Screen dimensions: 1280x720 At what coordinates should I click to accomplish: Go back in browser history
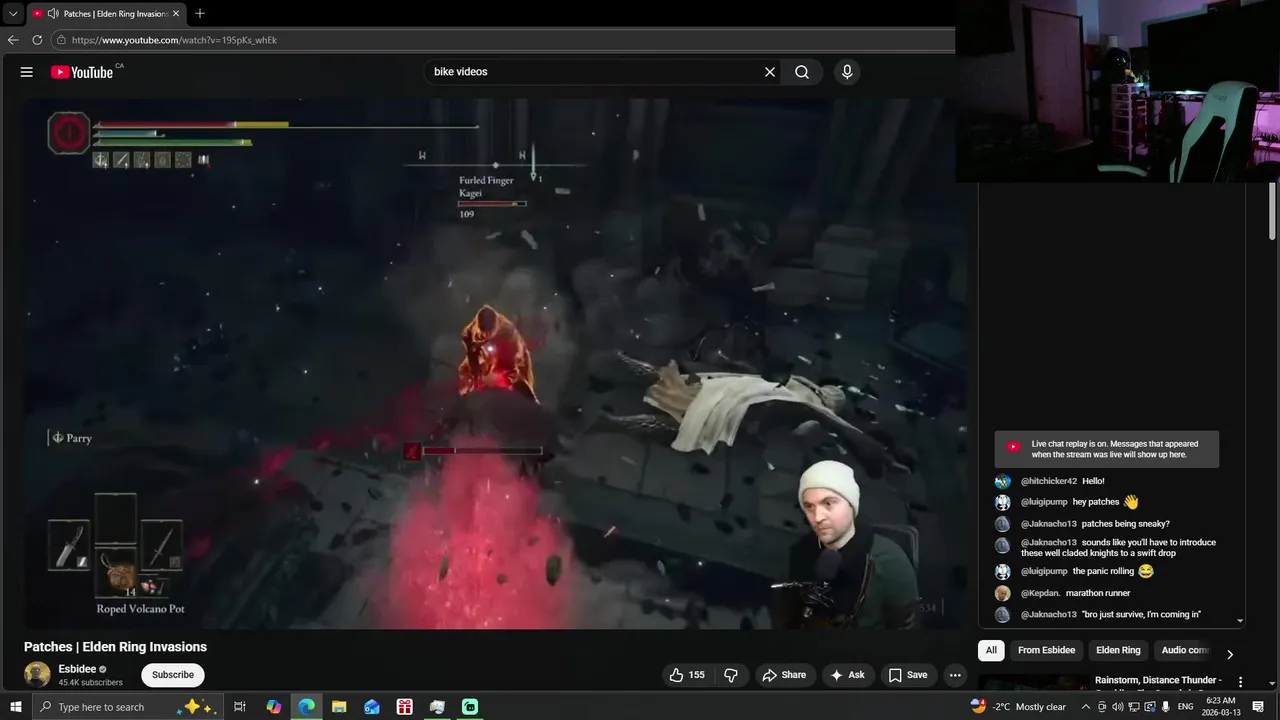coord(13,40)
